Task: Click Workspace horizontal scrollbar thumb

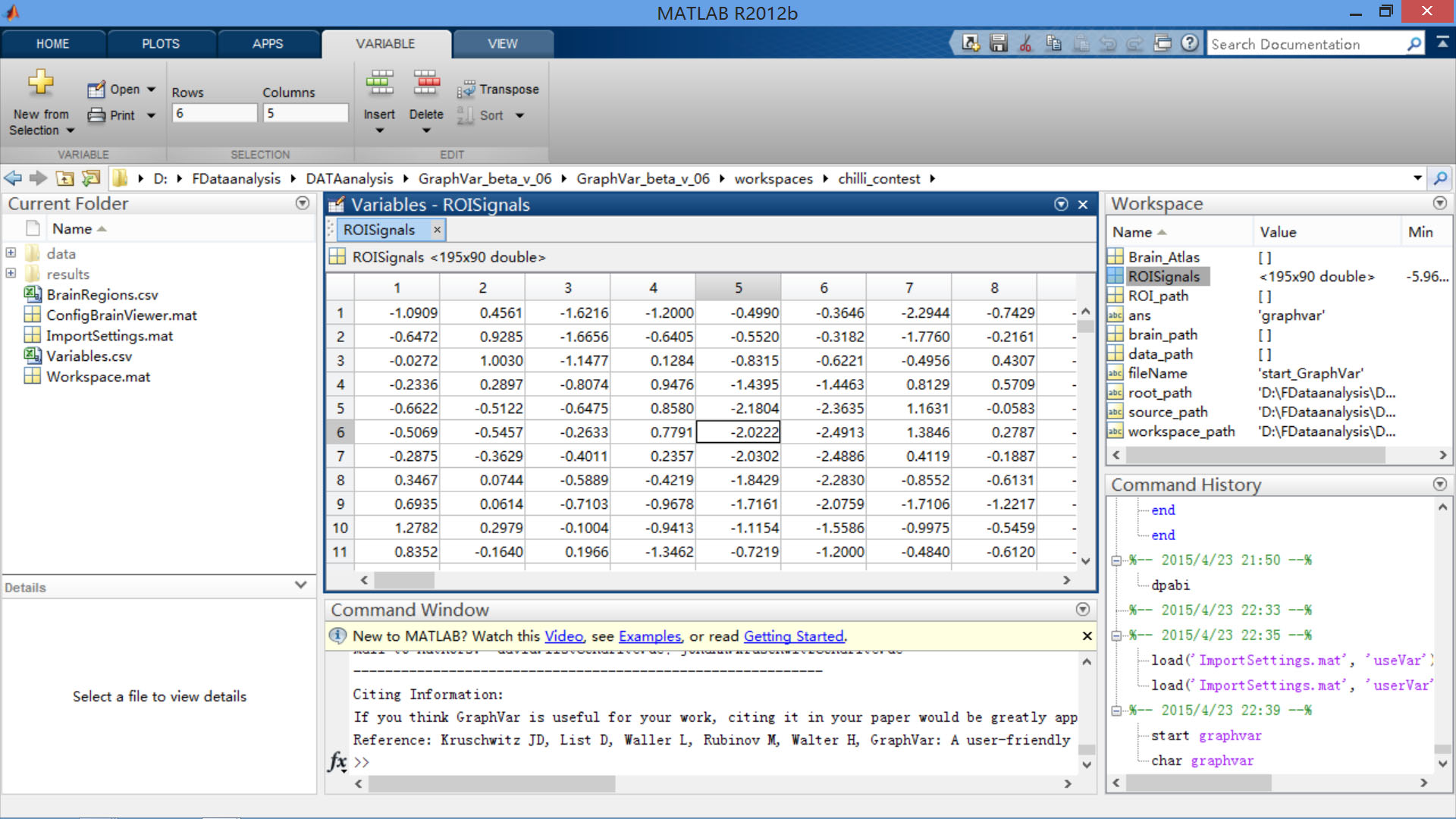Action: coord(1256,454)
